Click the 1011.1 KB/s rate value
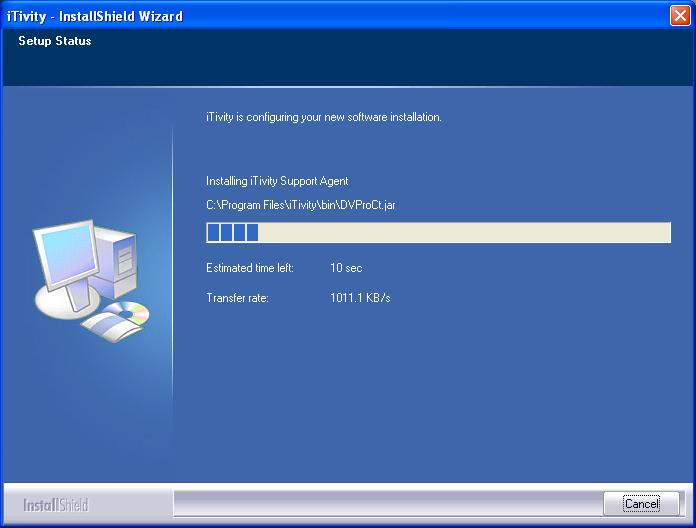This screenshot has height=528, width=696. point(360,298)
